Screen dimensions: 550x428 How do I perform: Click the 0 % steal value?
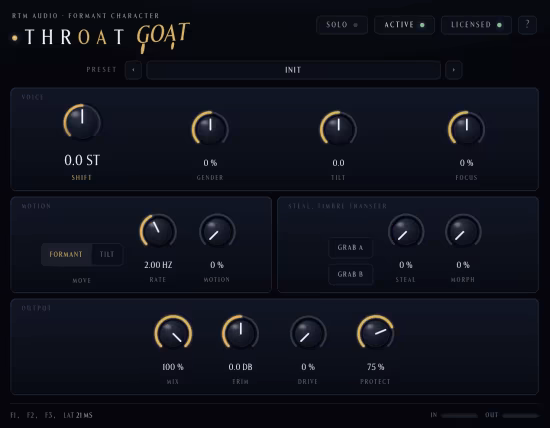click(x=406, y=265)
